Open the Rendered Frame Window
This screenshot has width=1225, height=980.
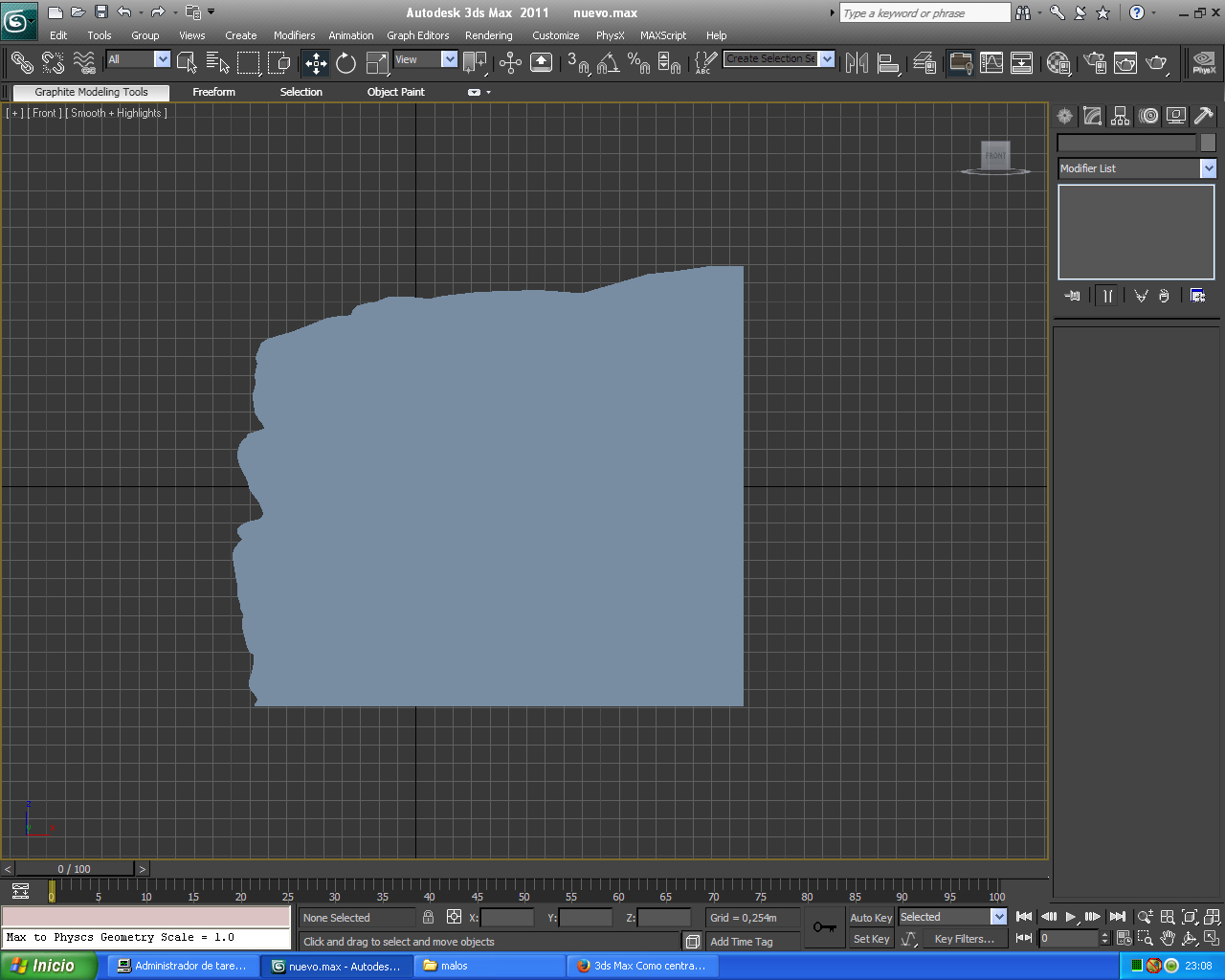[x=1125, y=63]
